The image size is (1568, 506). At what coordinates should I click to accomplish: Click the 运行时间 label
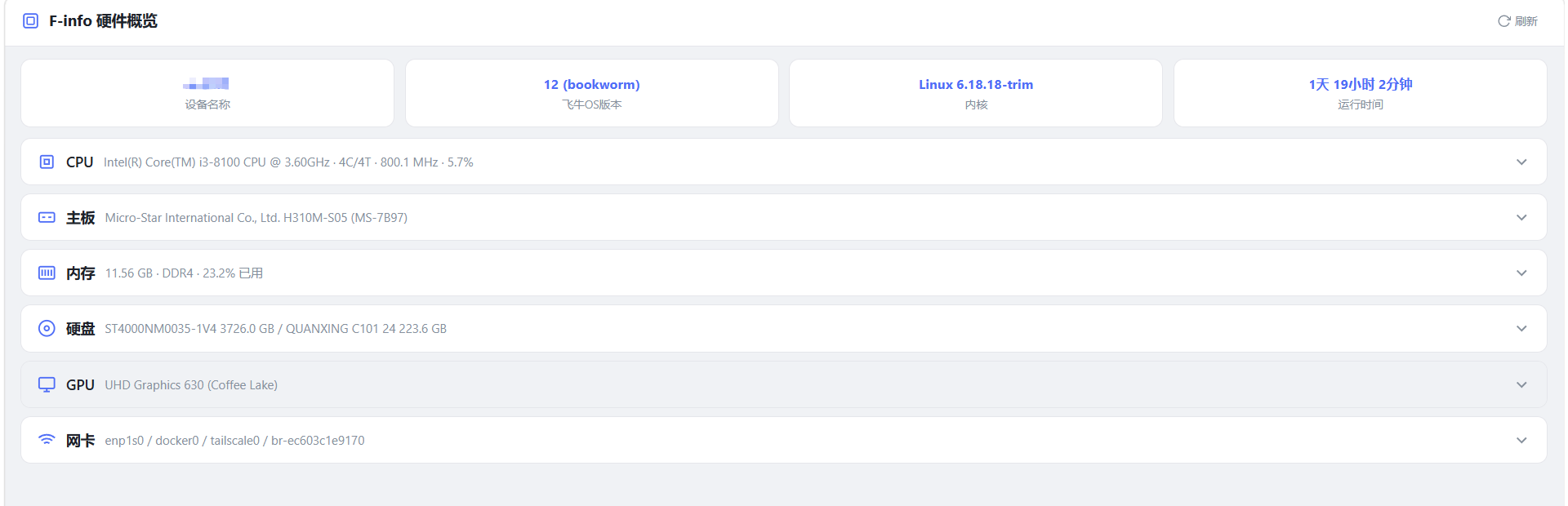(x=1361, y=104)
